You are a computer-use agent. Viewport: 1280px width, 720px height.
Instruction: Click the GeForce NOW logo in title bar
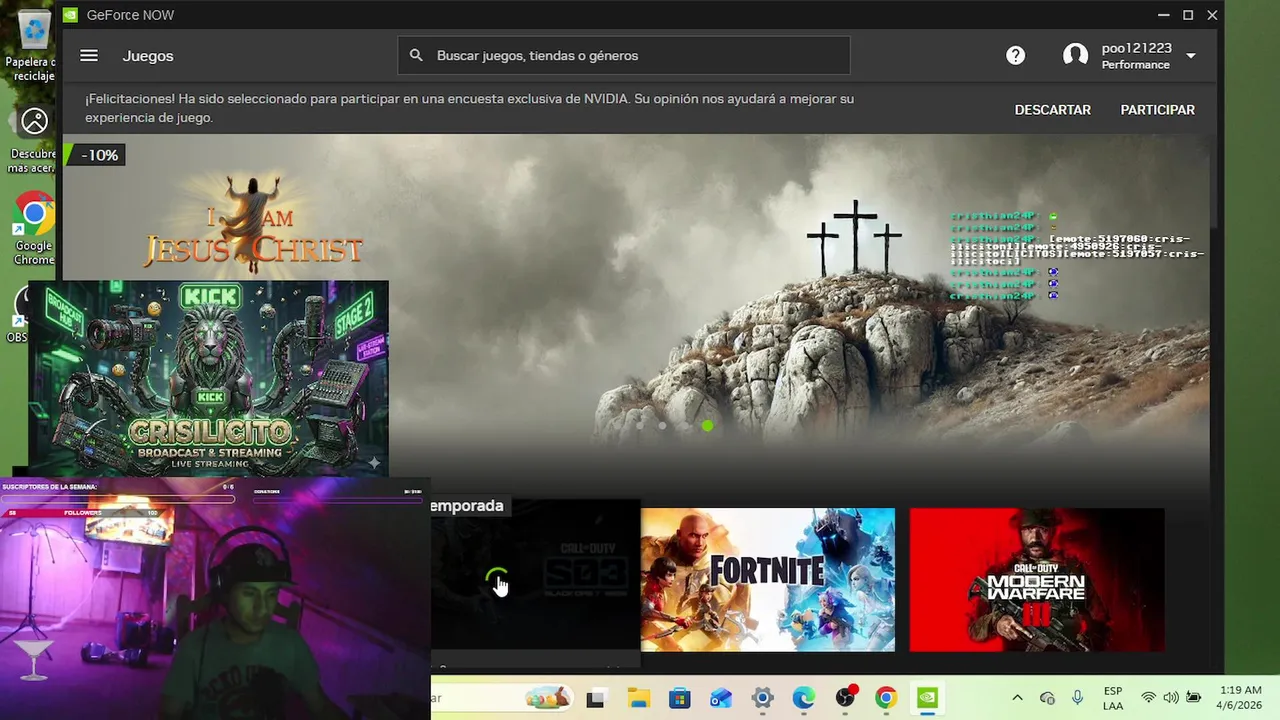coord(70,15)
